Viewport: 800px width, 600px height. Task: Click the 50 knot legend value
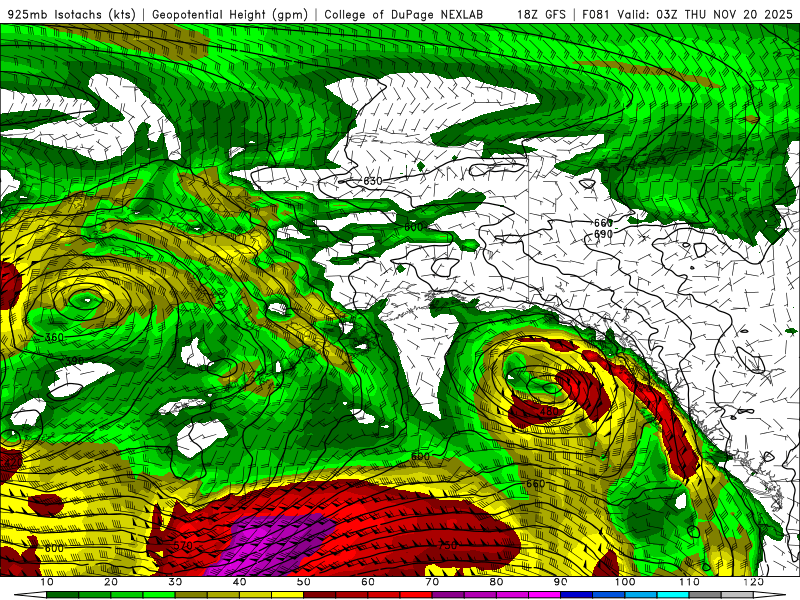point(304,582)
